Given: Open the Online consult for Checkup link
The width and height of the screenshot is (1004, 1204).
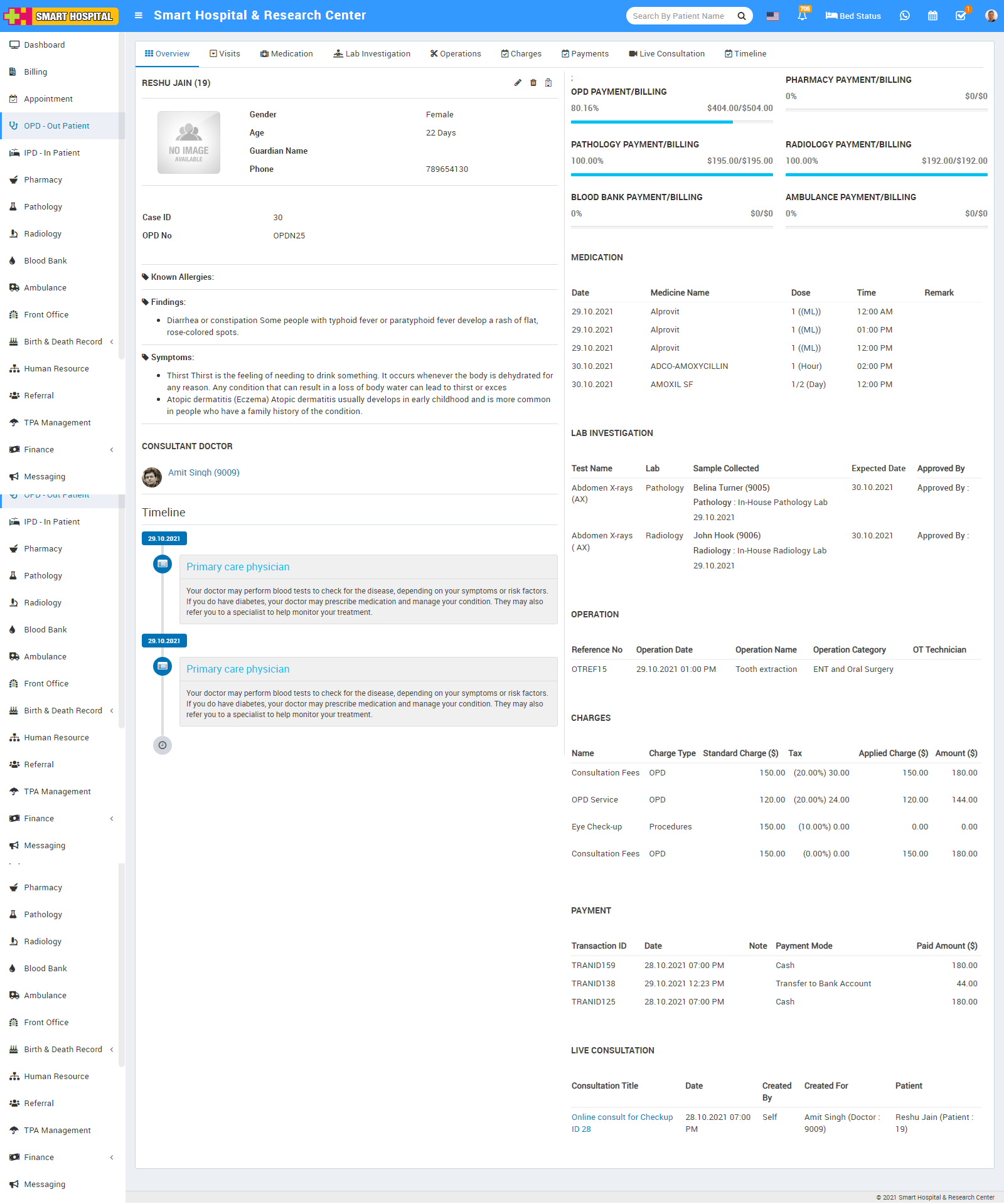Looking at the screenshot, I should (x=622, y=1117).
